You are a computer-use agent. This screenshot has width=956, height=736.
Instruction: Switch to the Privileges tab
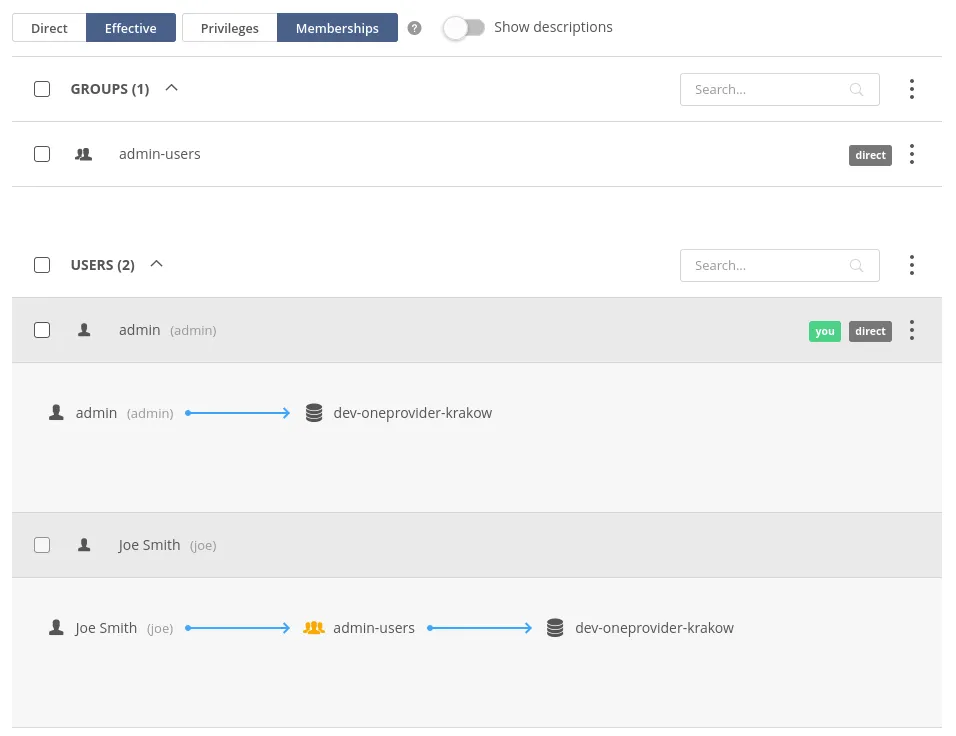pos(229,28)
